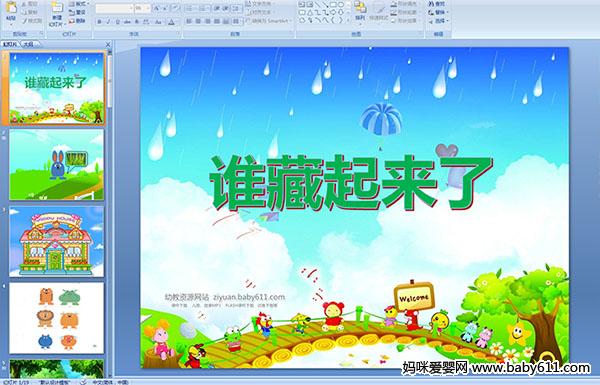Image resolution: width=600 pixels, height=385 pixels.
Task: Click the Convert to SmartArt icon
Action: coord(269,21)
